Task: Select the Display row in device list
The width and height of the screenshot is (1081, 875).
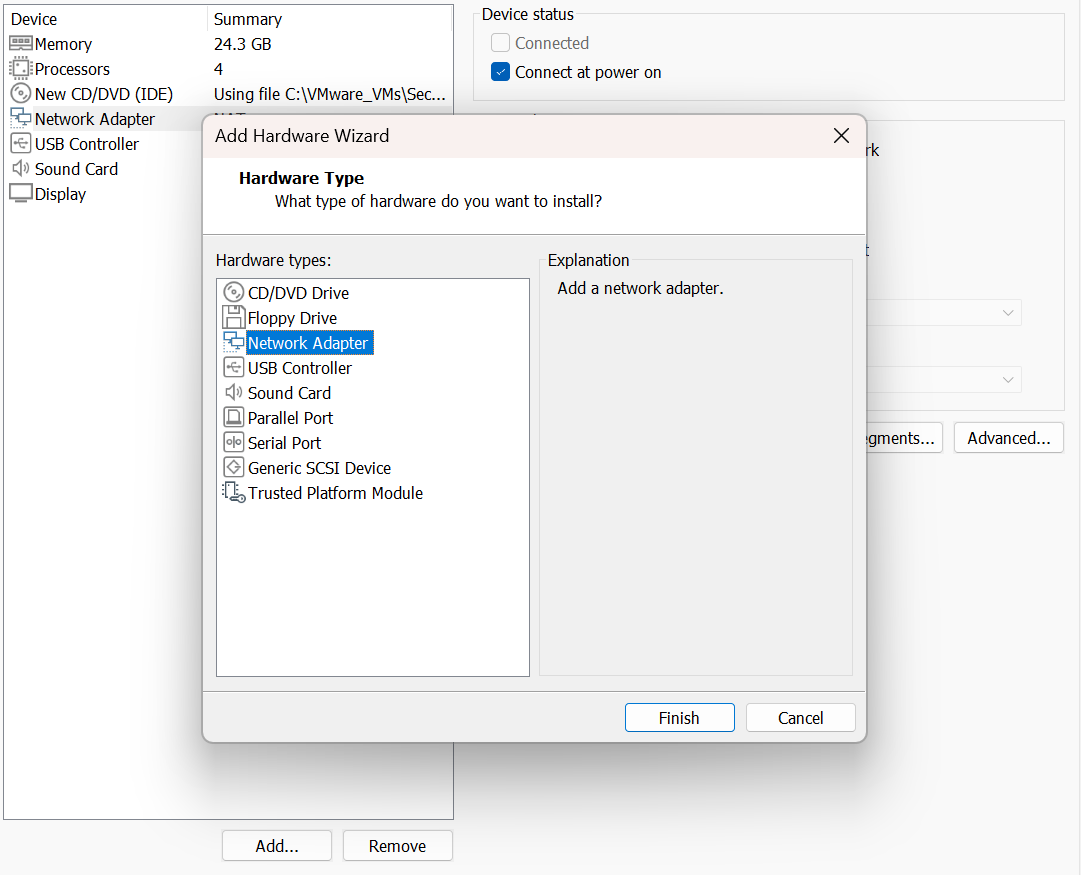Action: pyautogui.click(x=60, y=194)
